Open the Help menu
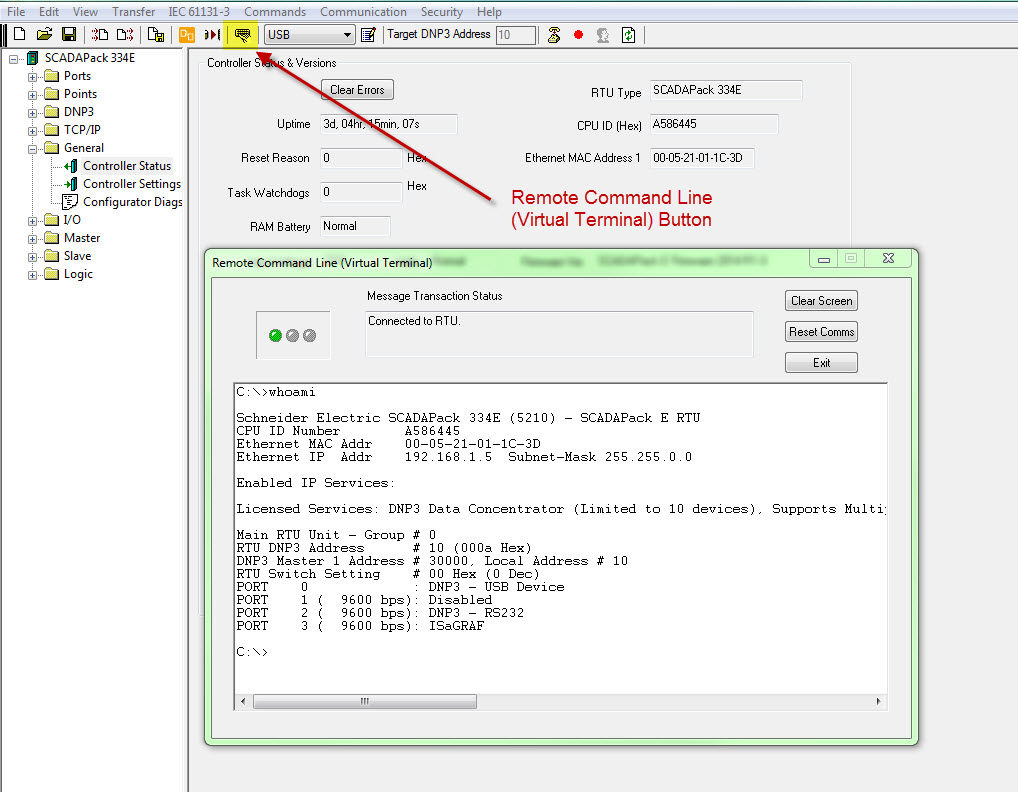This screenshot has height=792, width=1018. [x=489, y=12]
